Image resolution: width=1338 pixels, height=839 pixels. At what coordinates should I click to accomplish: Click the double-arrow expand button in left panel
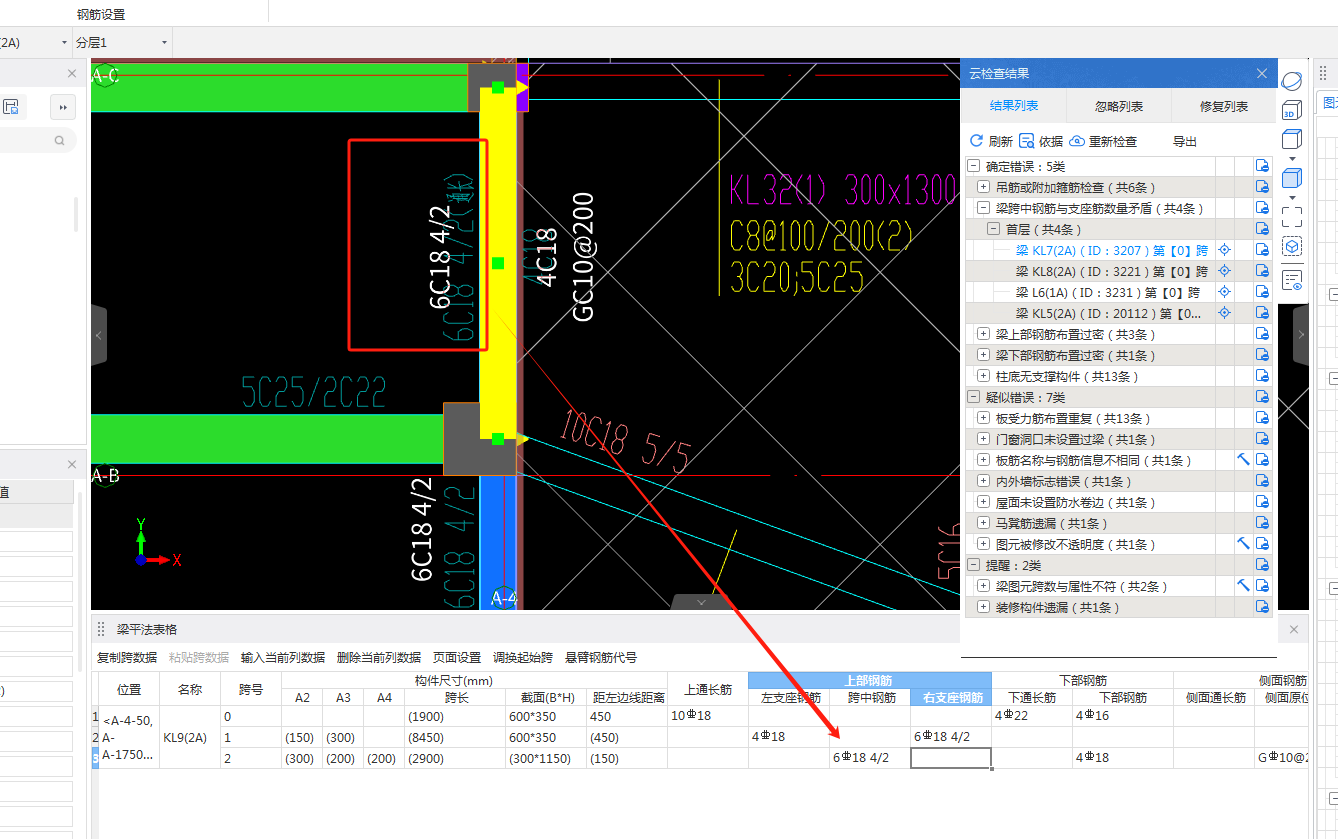point(63,107)
